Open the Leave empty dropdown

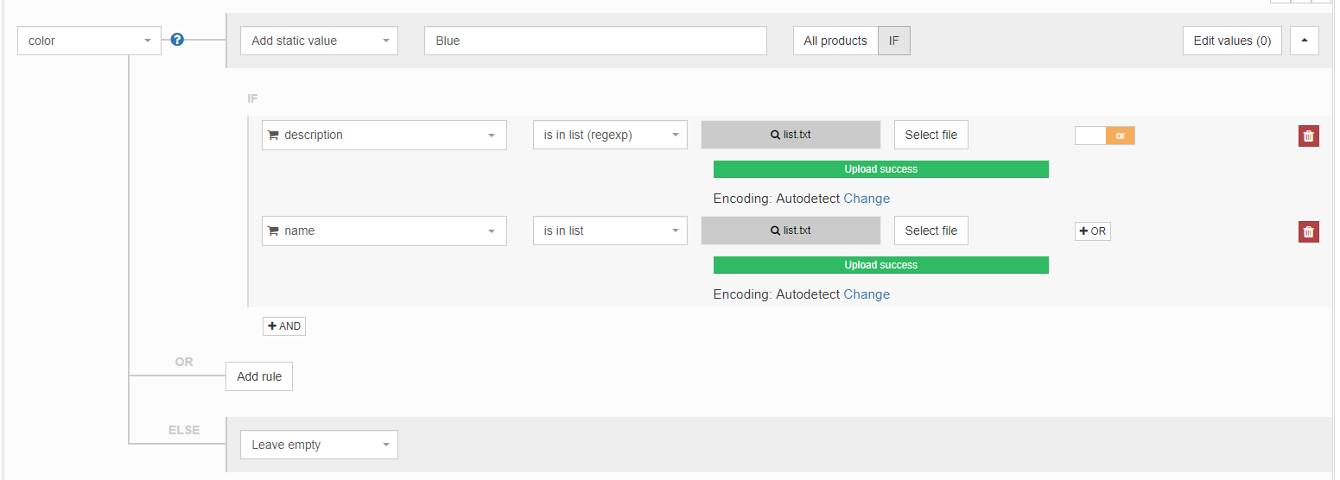click(319, 445)
